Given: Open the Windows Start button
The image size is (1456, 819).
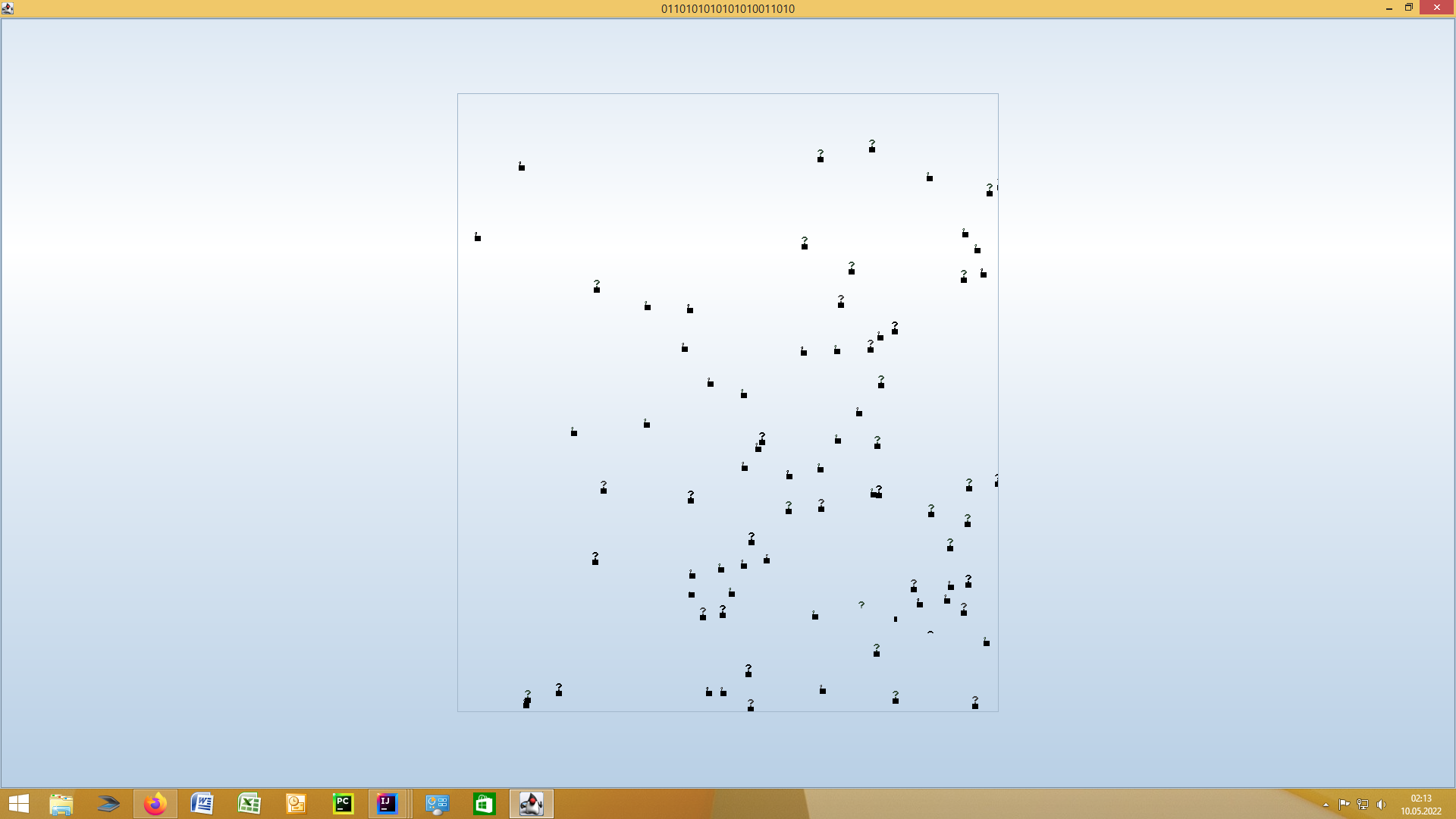Looking at the screenshot, I should coord(18,804).
